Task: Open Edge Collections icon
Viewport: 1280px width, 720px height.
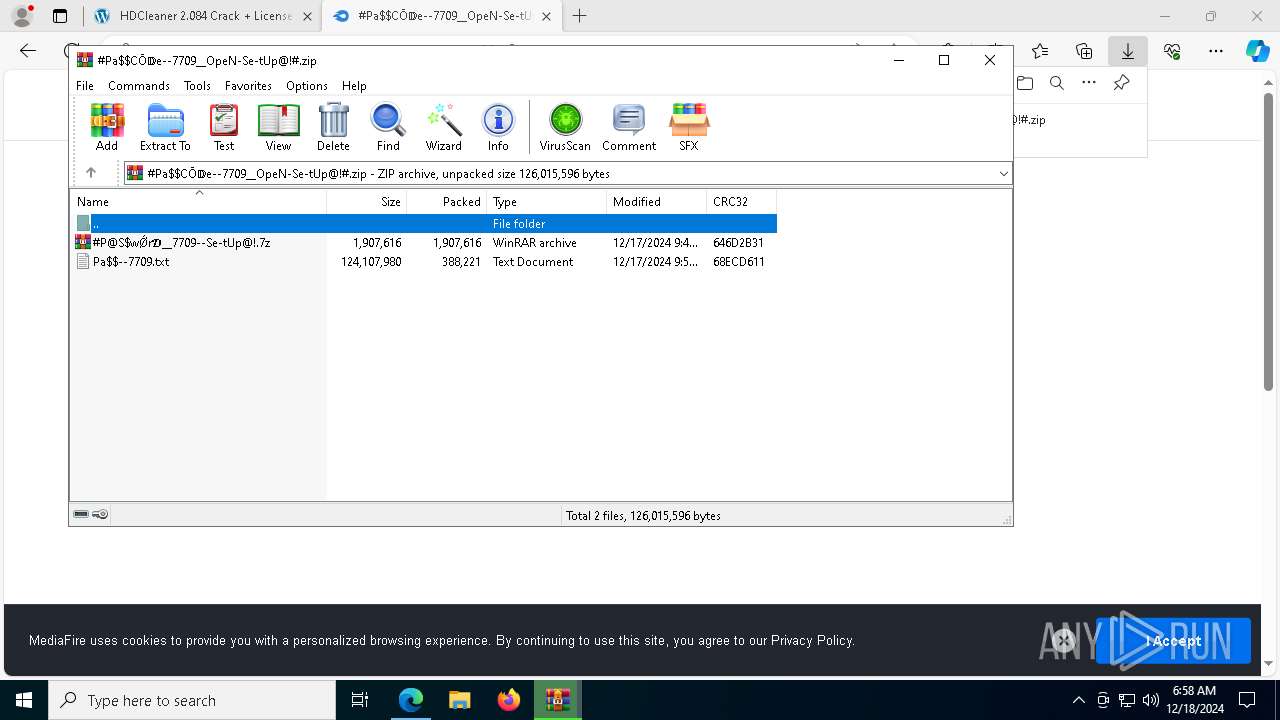Action: pyautogui.click(x=1084, y=51)
